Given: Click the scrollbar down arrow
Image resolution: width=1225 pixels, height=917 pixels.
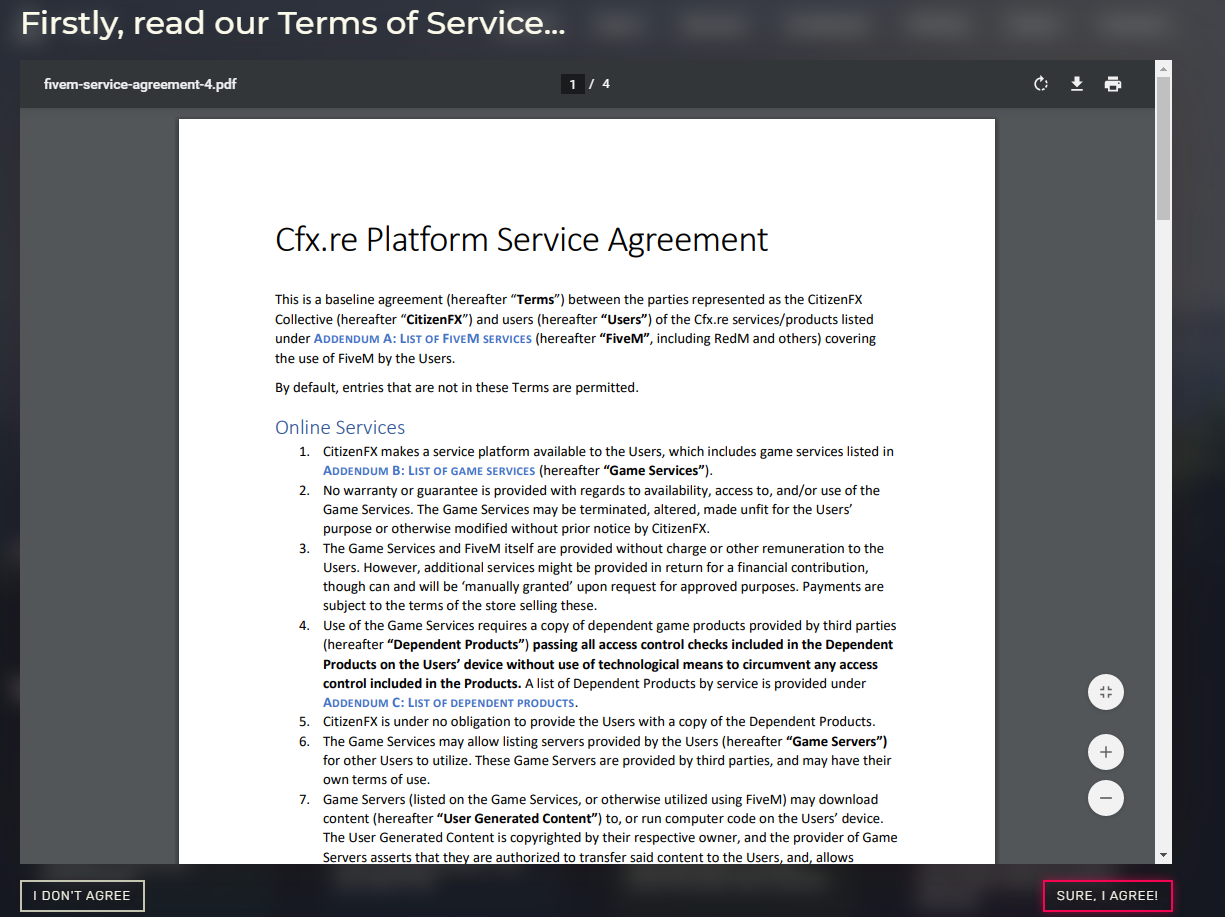Looking at the screenshot, I should 1163,856.
